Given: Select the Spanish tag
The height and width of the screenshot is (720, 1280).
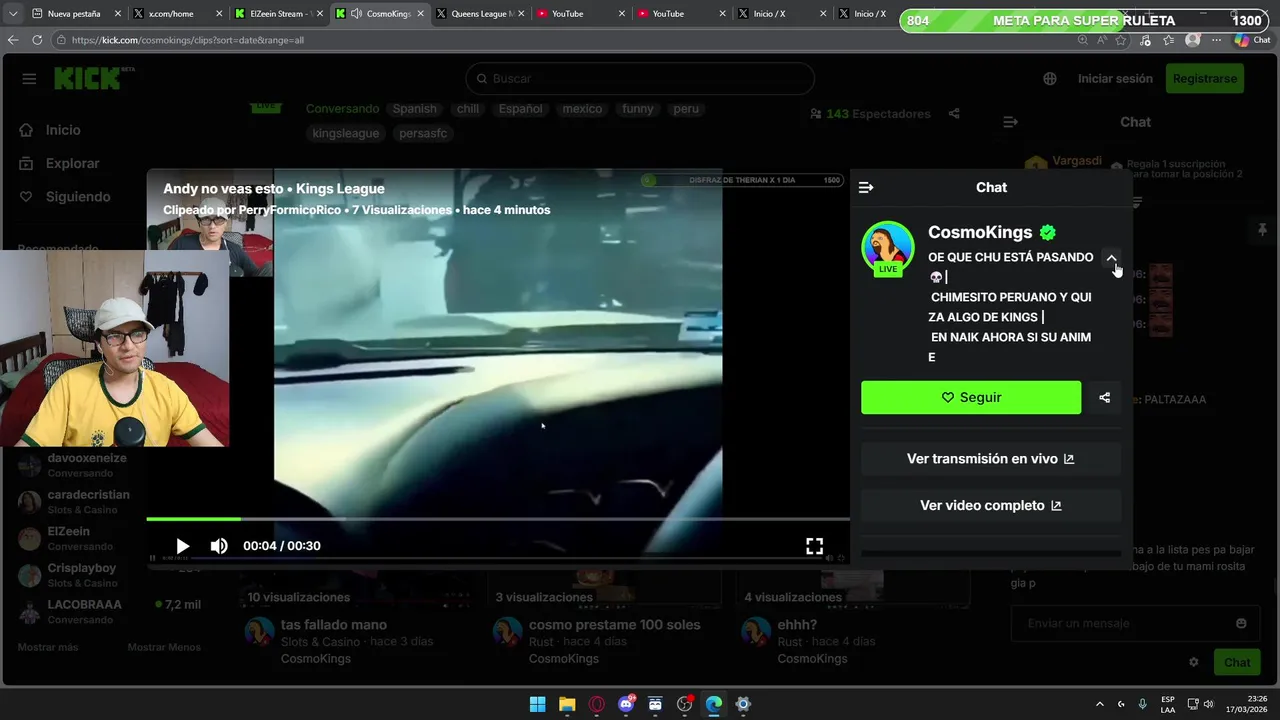Looking at the screenshot, I should pyautogui.click(x=414, y=109).
